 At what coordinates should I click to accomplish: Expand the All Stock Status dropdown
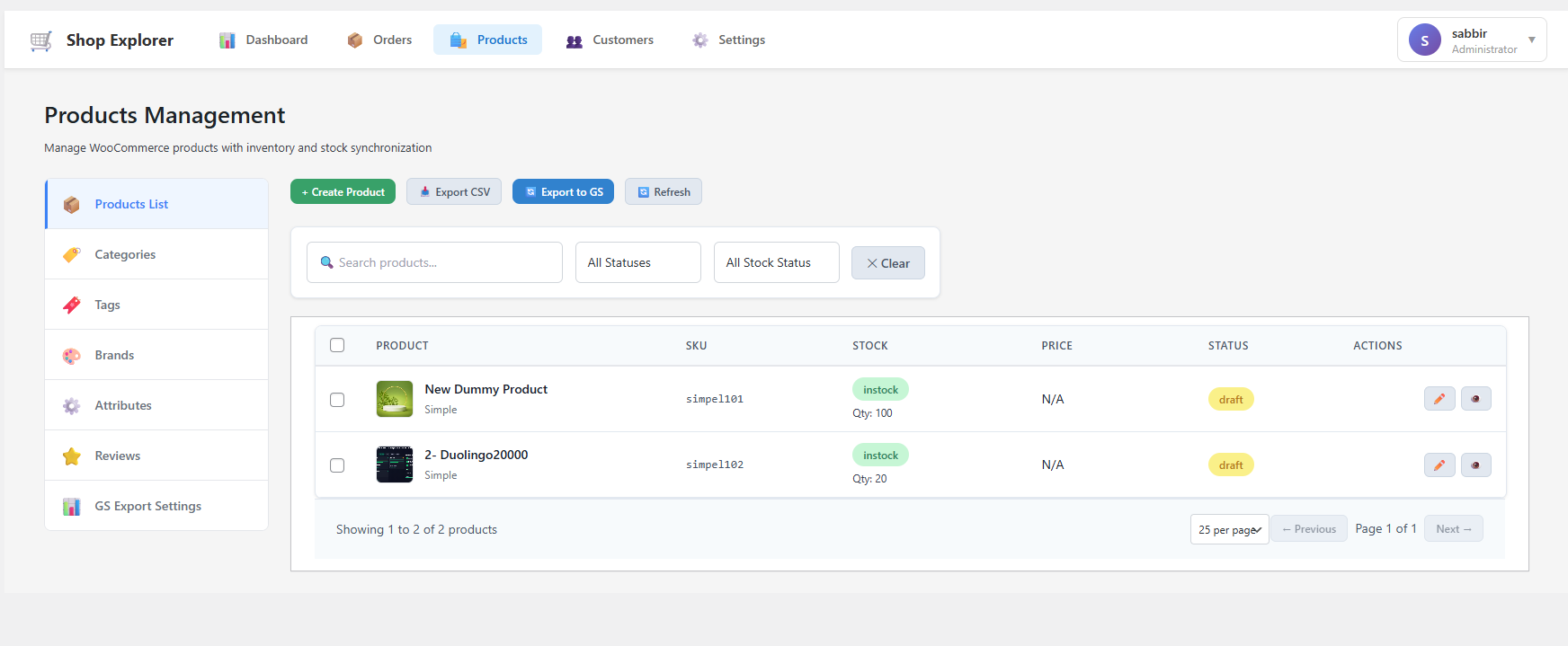point(776,263)
